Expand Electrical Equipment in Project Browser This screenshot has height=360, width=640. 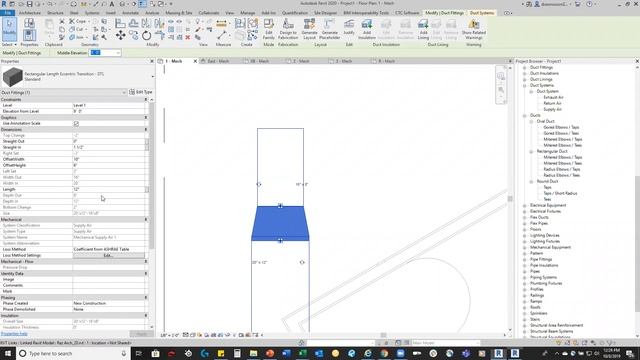(524, 205)
